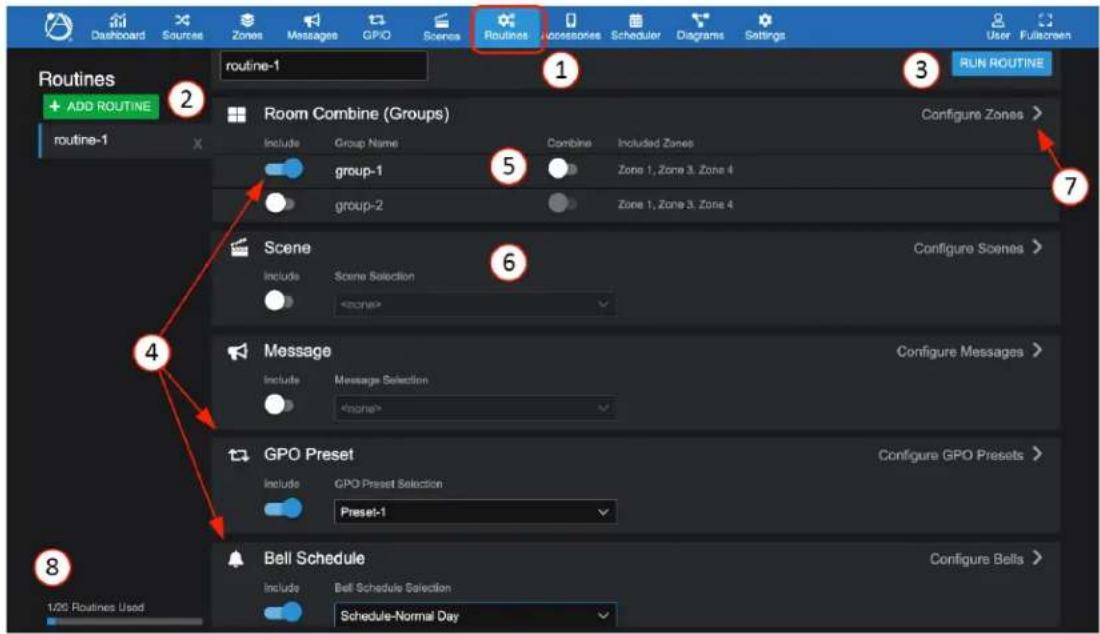This screenshot has width=1100, height=634.
Task: Click the Routines Used progress bar
Action: tap(125, 621)
